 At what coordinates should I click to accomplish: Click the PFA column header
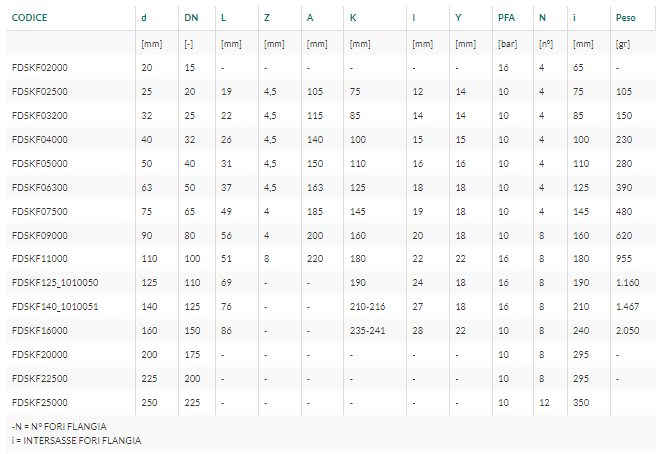tap(506, 18)
